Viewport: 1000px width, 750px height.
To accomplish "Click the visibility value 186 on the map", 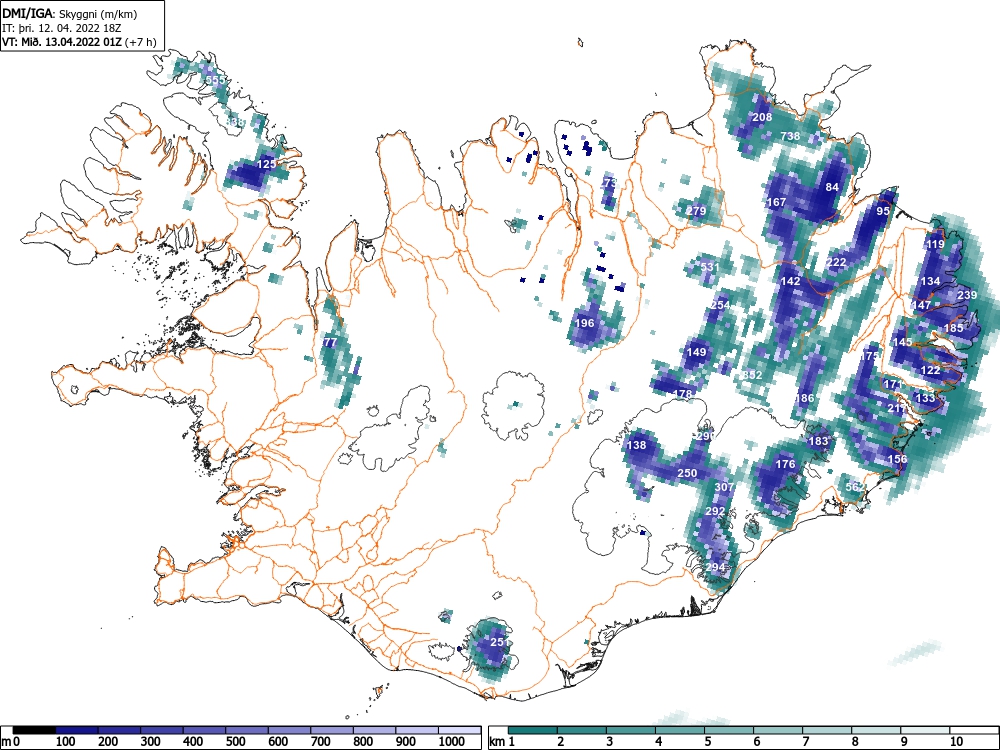I will (804, 398).
